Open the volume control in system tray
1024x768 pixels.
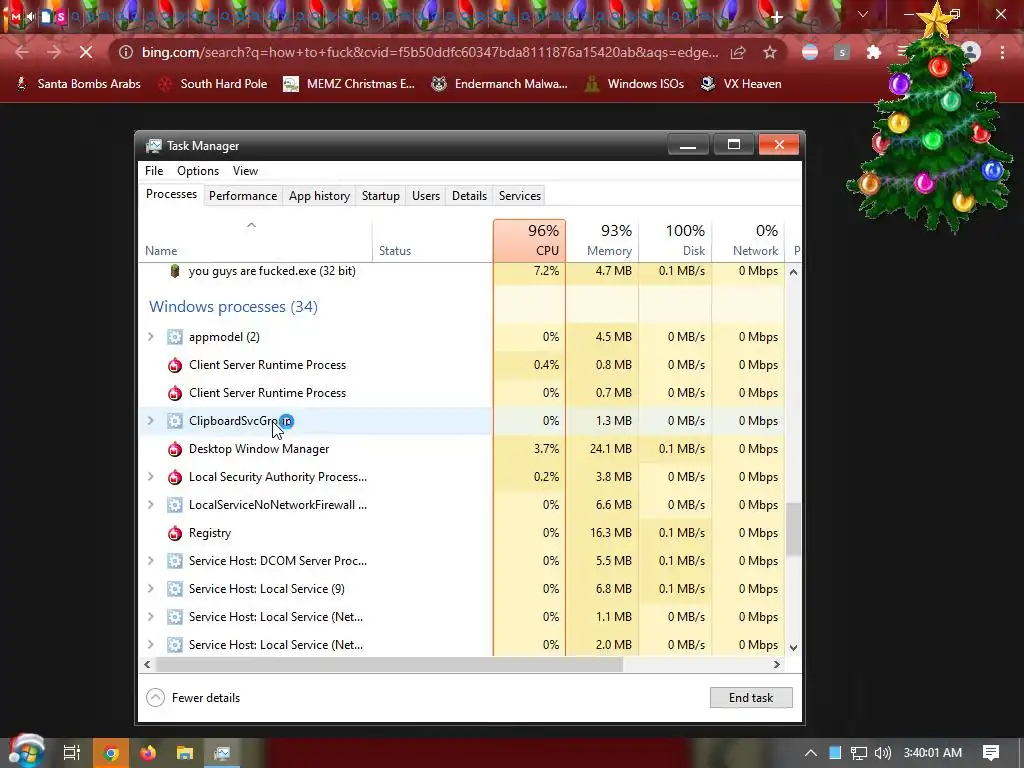(882, 753)
